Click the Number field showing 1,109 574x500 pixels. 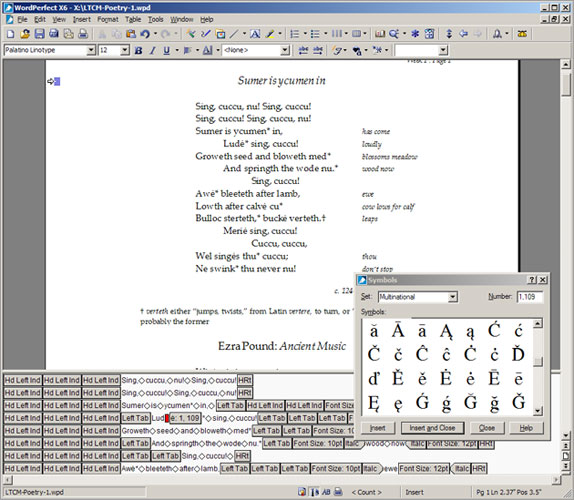pos(530,297)
